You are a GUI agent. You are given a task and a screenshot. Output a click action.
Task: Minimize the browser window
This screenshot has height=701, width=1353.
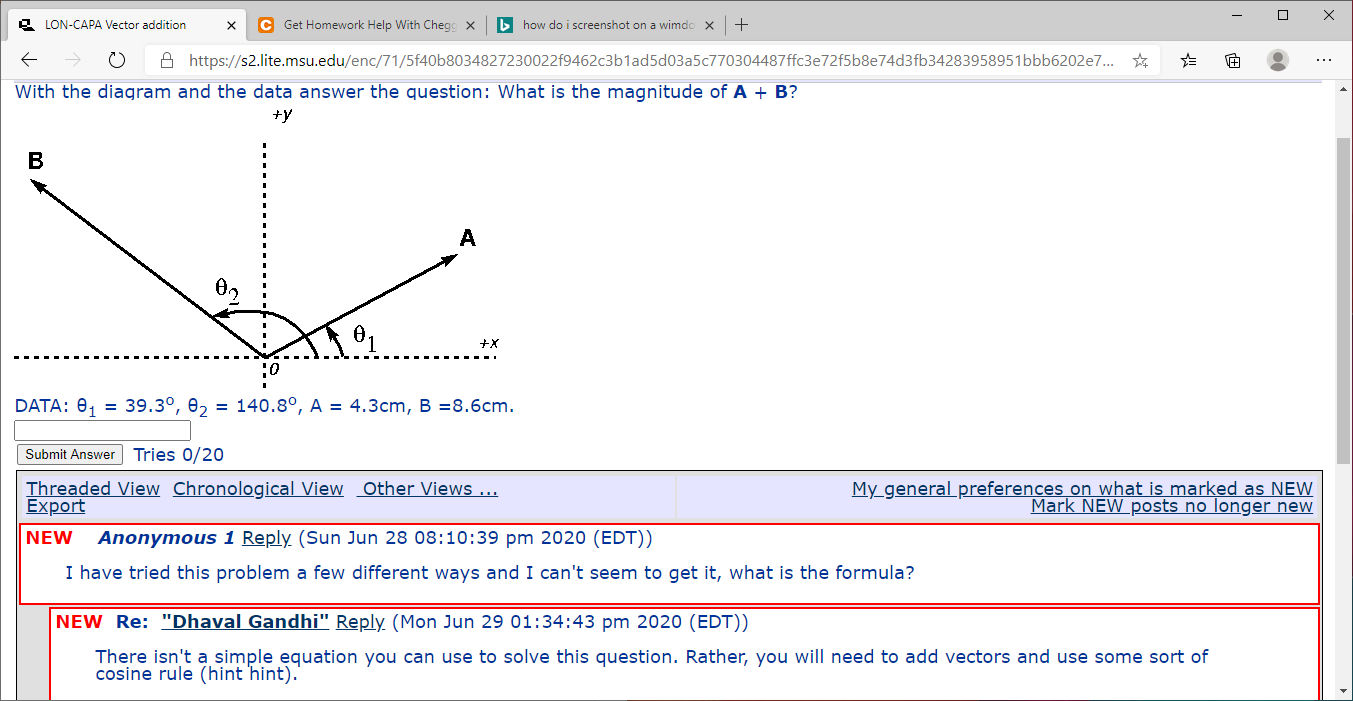click(x=1238, y=15)
